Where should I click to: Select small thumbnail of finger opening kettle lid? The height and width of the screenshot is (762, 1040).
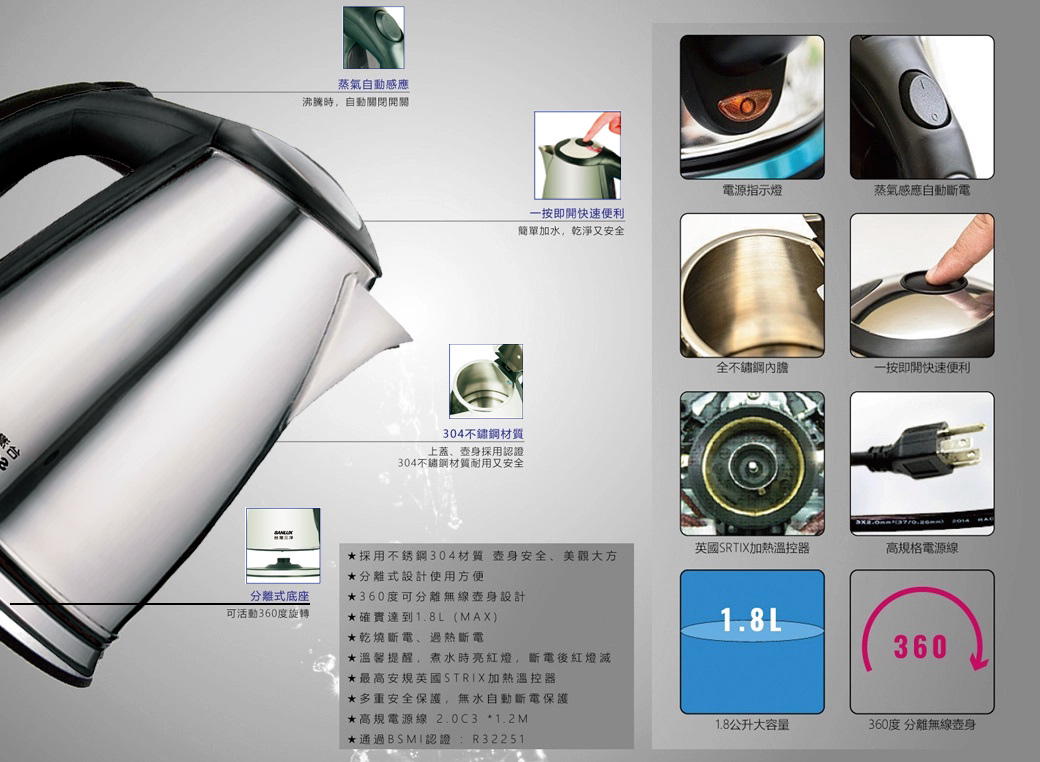pyautogui.click(x=577, y=155)
